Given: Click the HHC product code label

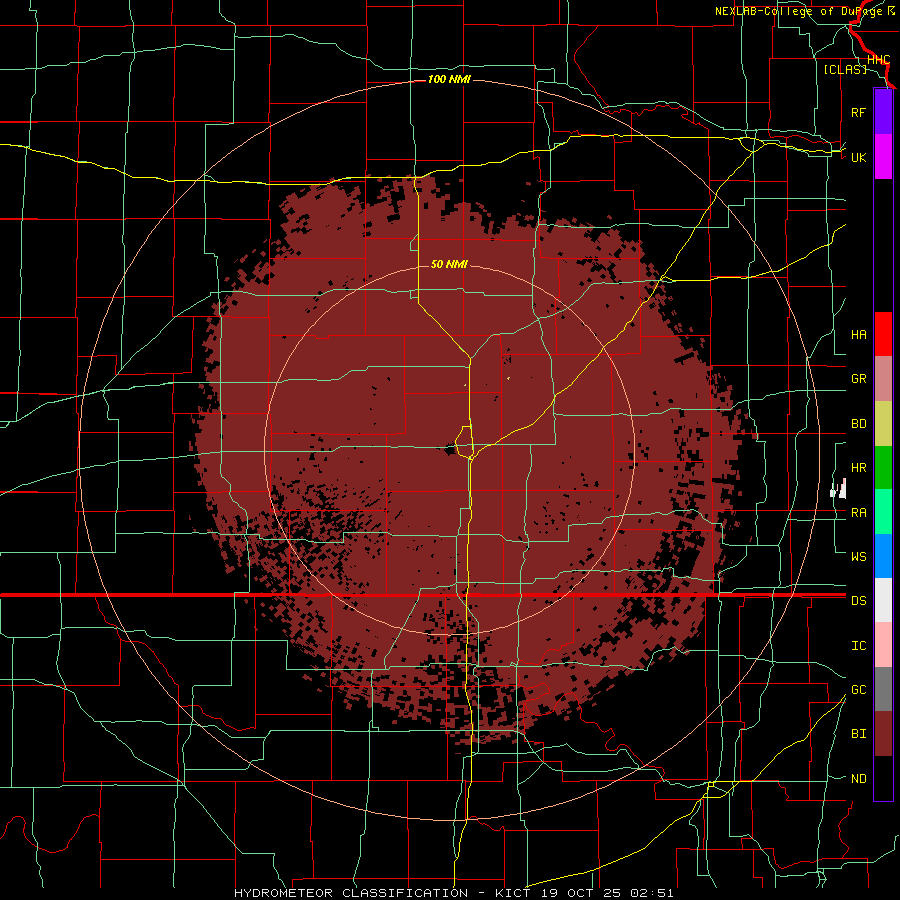Looking at the screenshot, I should pos(878,60).
